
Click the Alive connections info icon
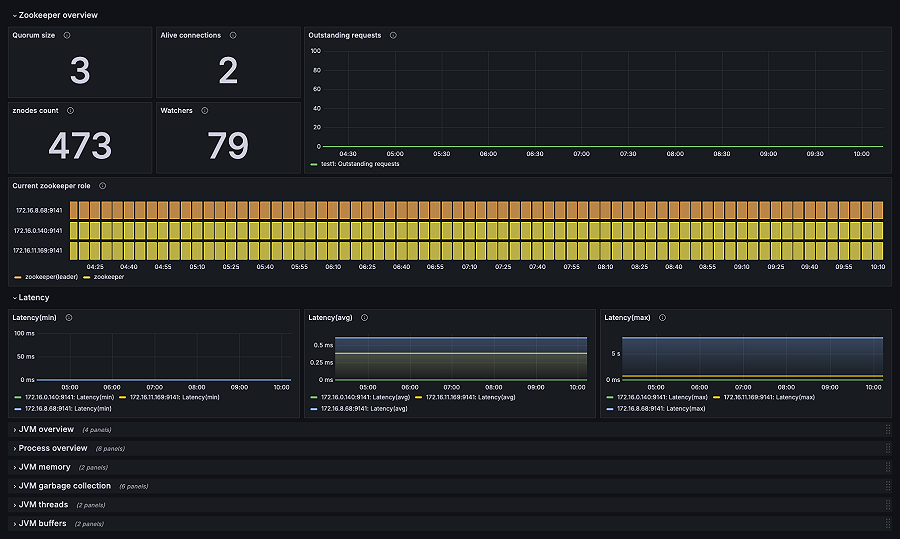[233, 35]
